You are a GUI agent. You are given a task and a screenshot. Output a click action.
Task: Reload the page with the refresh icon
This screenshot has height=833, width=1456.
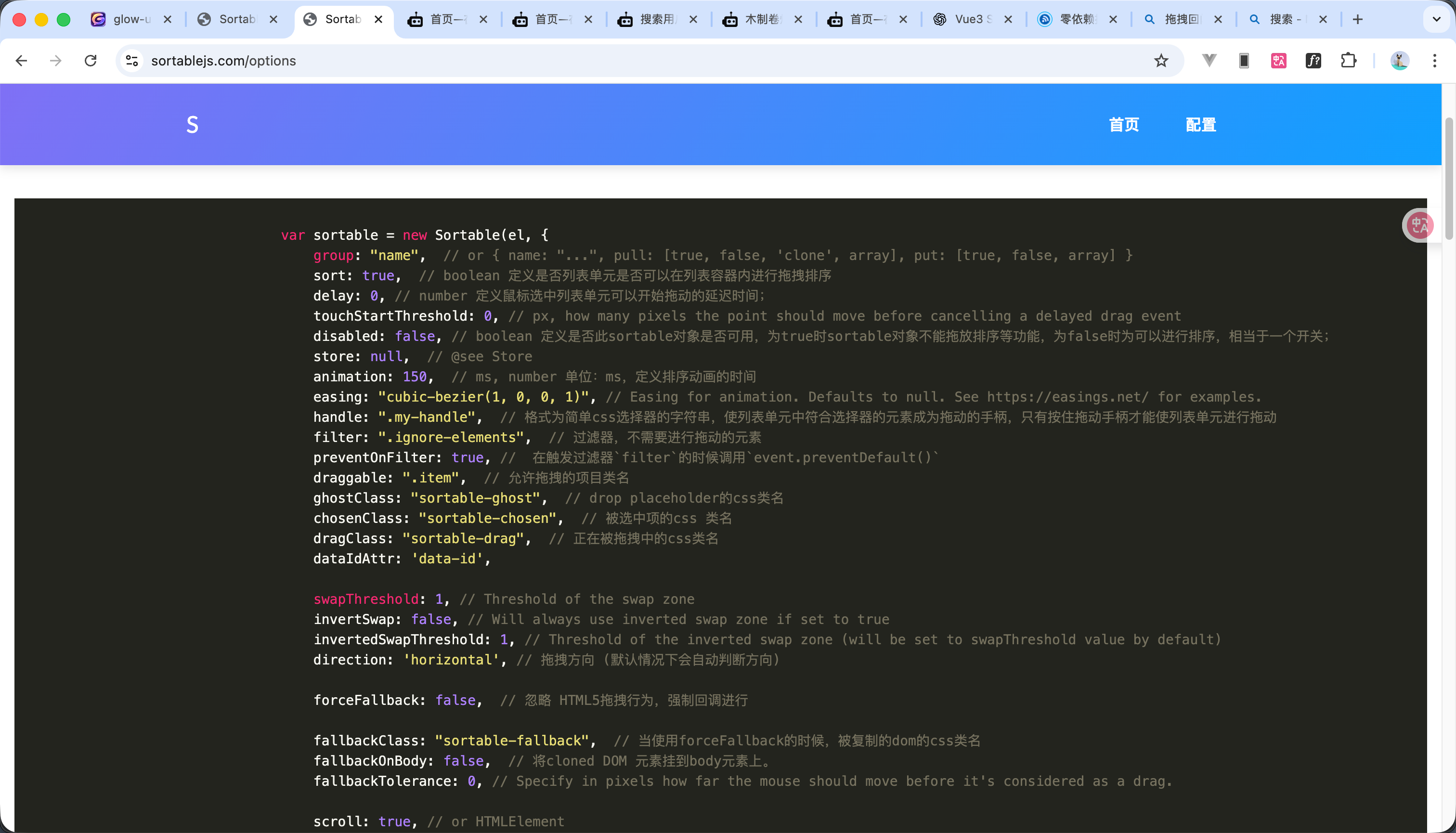tap(91, 61)
